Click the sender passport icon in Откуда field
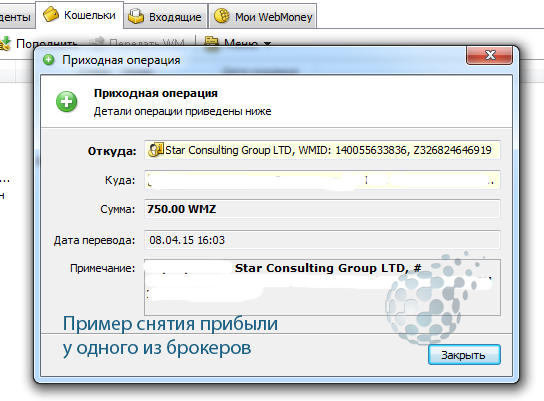544x401 pixels. tap(155, 150)
